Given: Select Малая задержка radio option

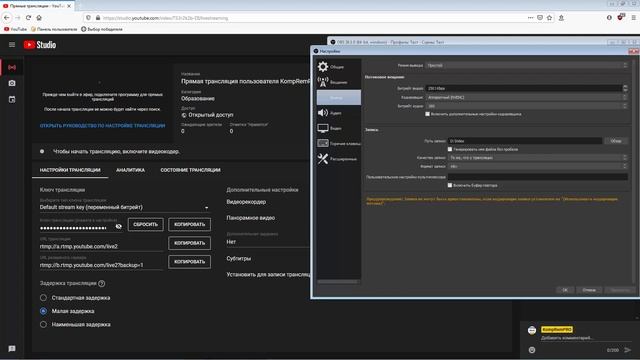Looking at the screenshot, I should tap(43, 311).
